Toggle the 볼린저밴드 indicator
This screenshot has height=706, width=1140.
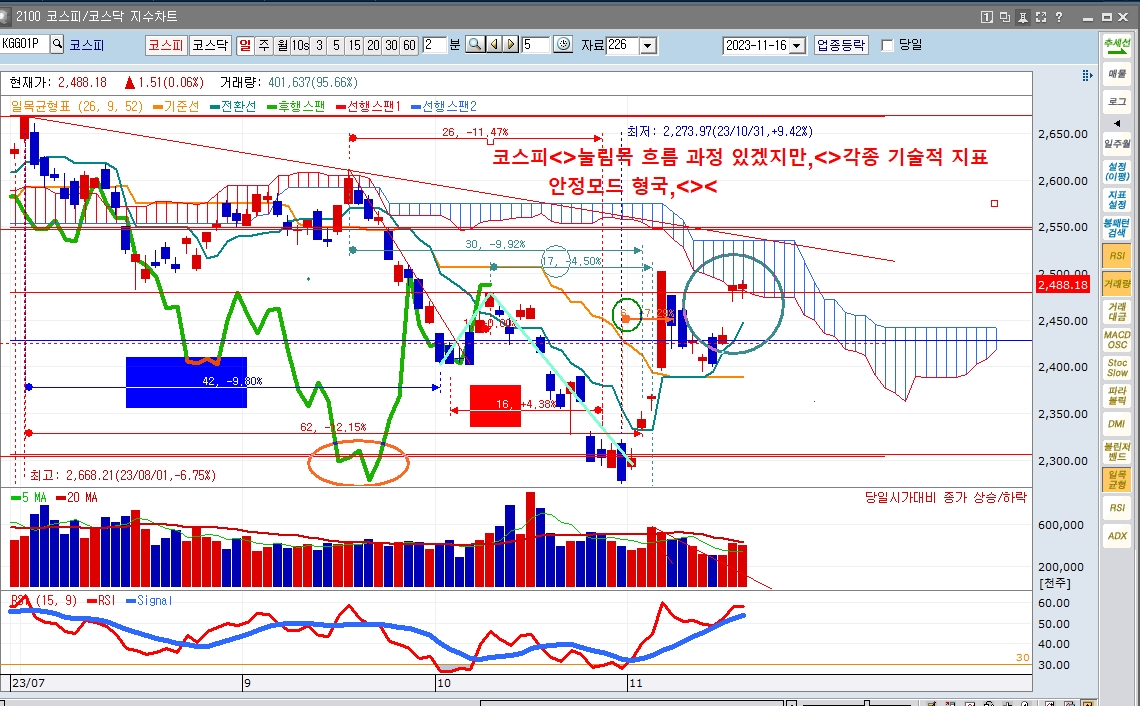(1117, 452)
